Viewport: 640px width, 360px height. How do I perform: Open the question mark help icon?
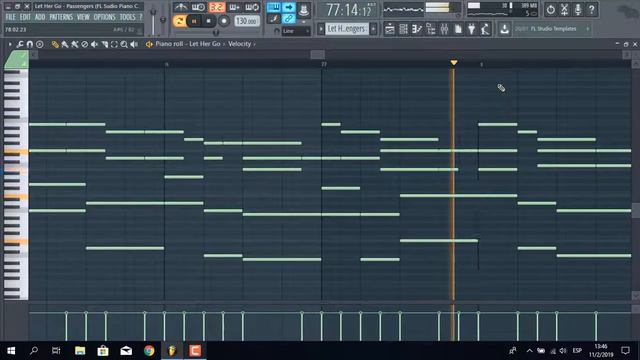[x=591, y=9]
